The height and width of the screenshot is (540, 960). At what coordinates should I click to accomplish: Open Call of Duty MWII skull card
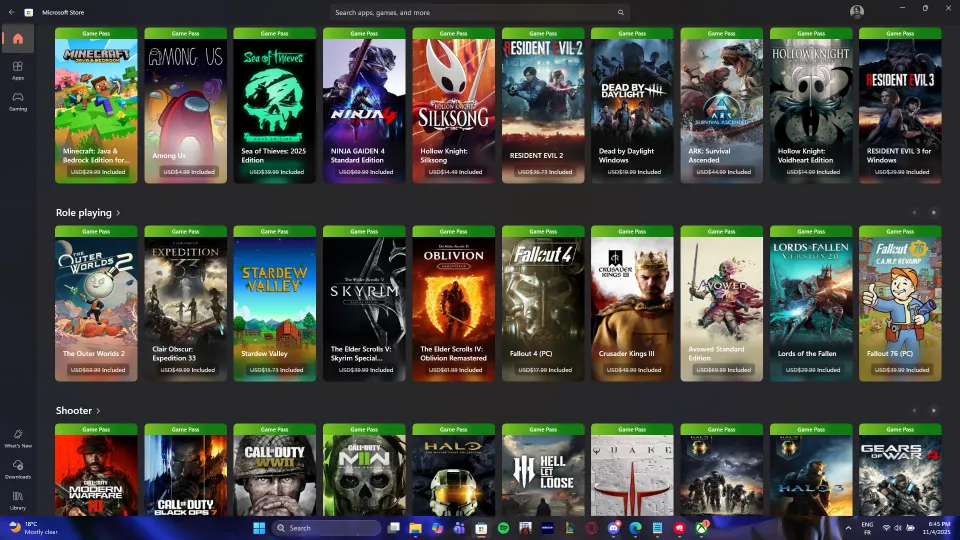pyautogui.click(x=364, y=470)
